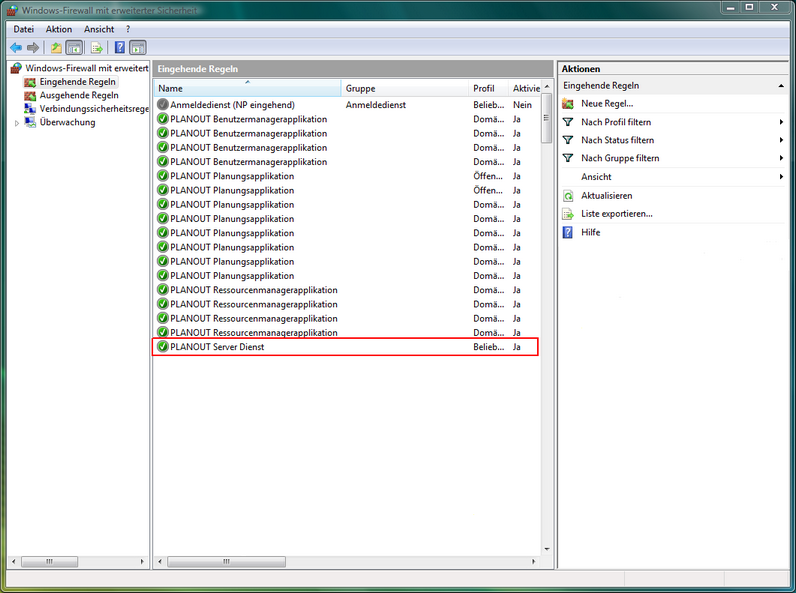Image resolution: width=796 pixels, height=593 pixels.
Task: Select the Ausgehende Regeln tree icon
Action: click(x=30, y=95)
